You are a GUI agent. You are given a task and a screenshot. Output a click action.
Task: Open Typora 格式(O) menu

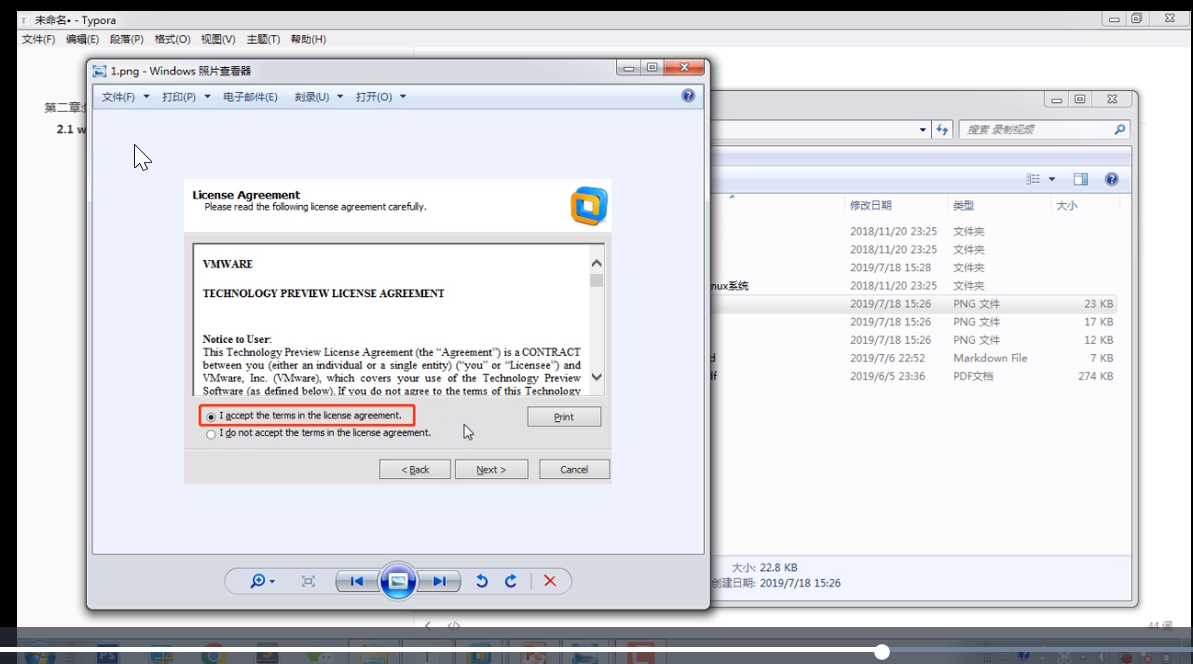[172, 39]
